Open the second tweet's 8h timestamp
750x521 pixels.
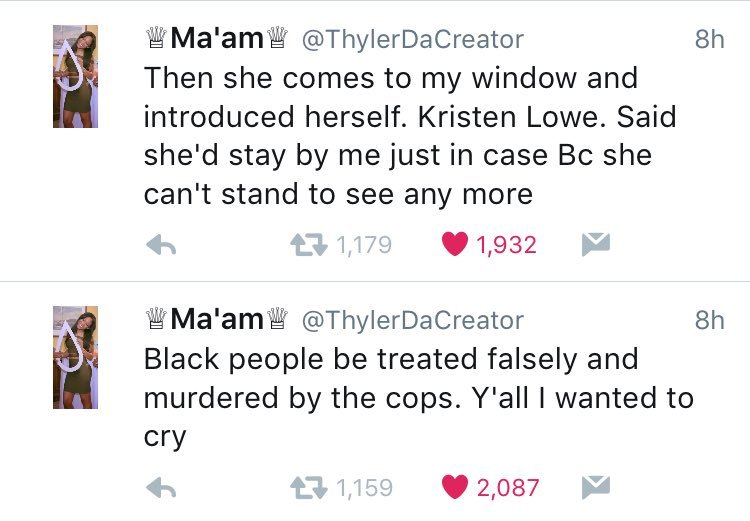coord(708,319)
